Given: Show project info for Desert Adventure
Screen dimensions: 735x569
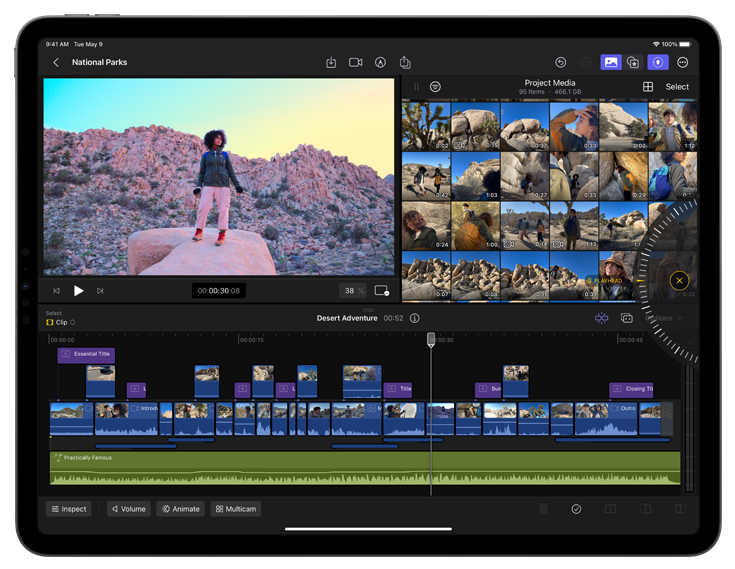Looking at the screenshot, I should [415, 318].
